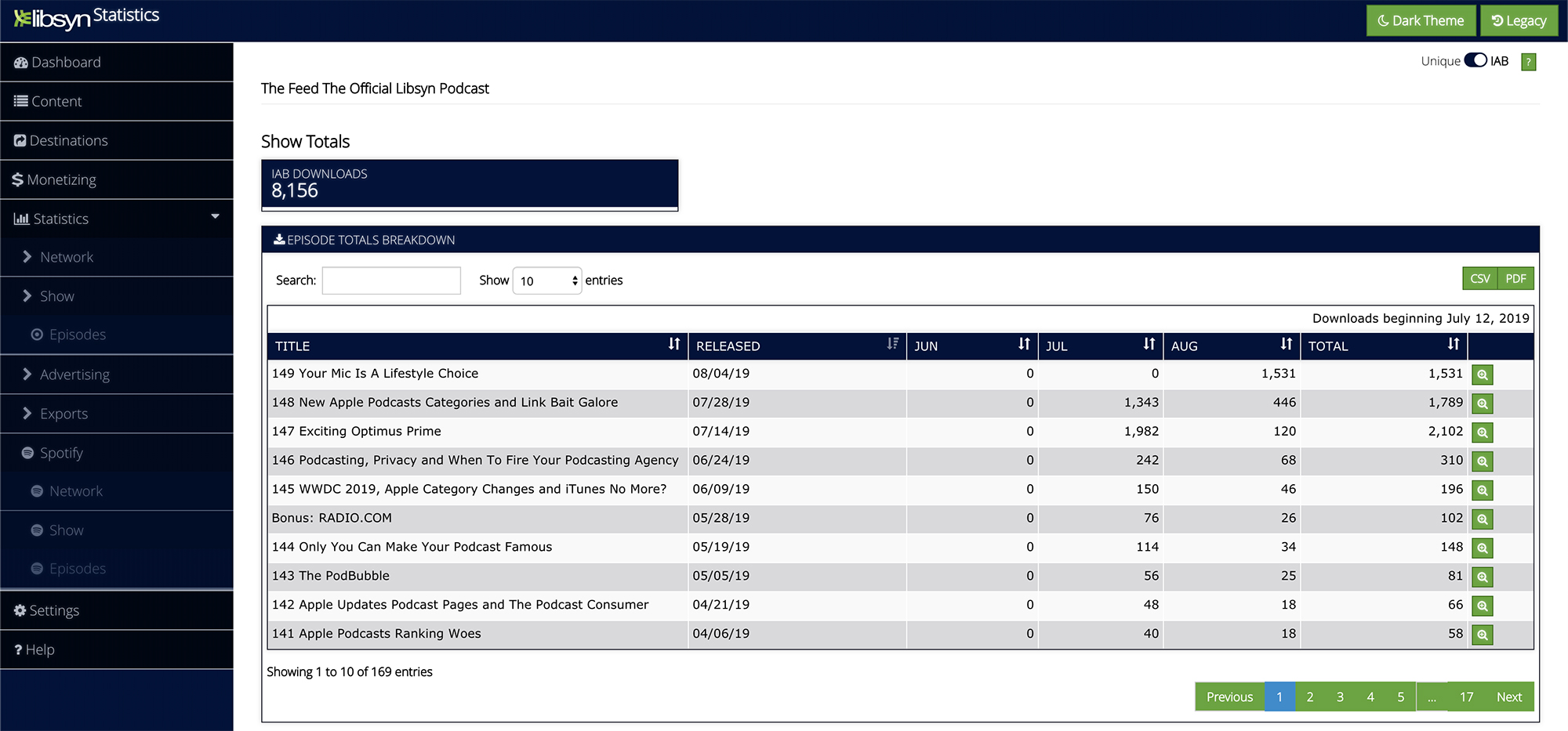Sort table by TITLE column arrows
The image size is (1568, 731).
673,344
